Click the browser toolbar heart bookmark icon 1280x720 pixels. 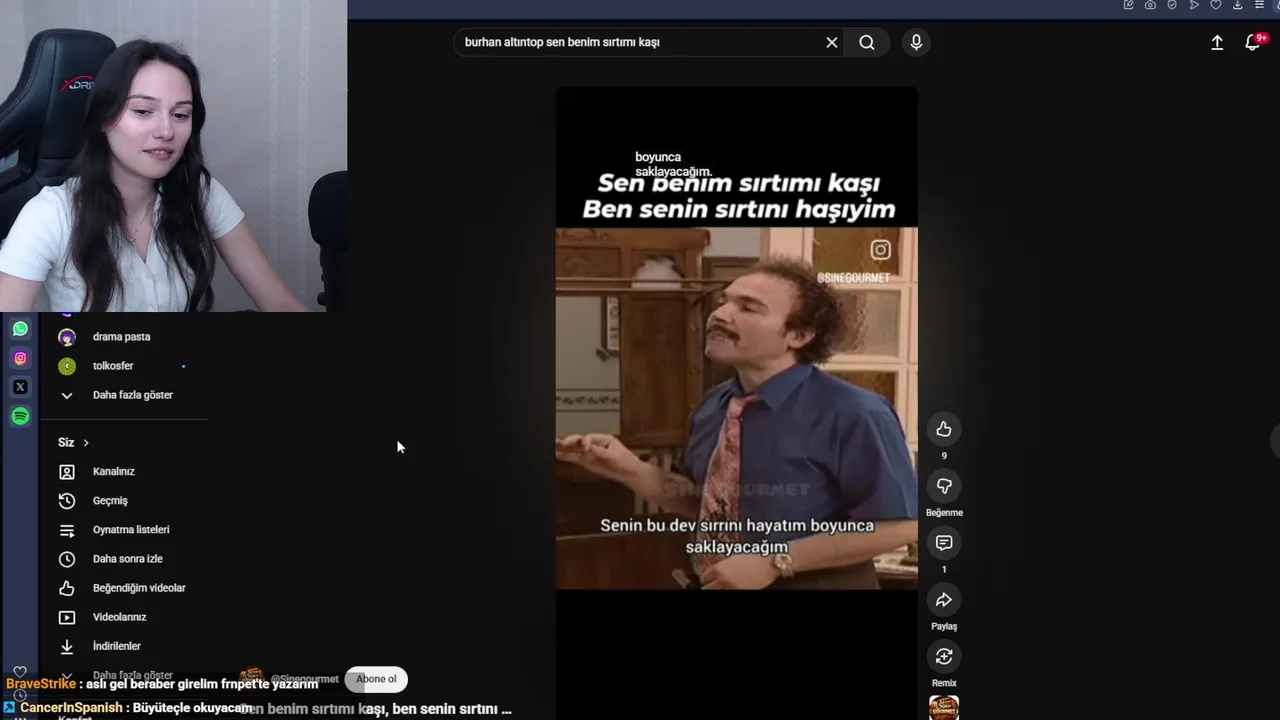(x=1215, y=5)
